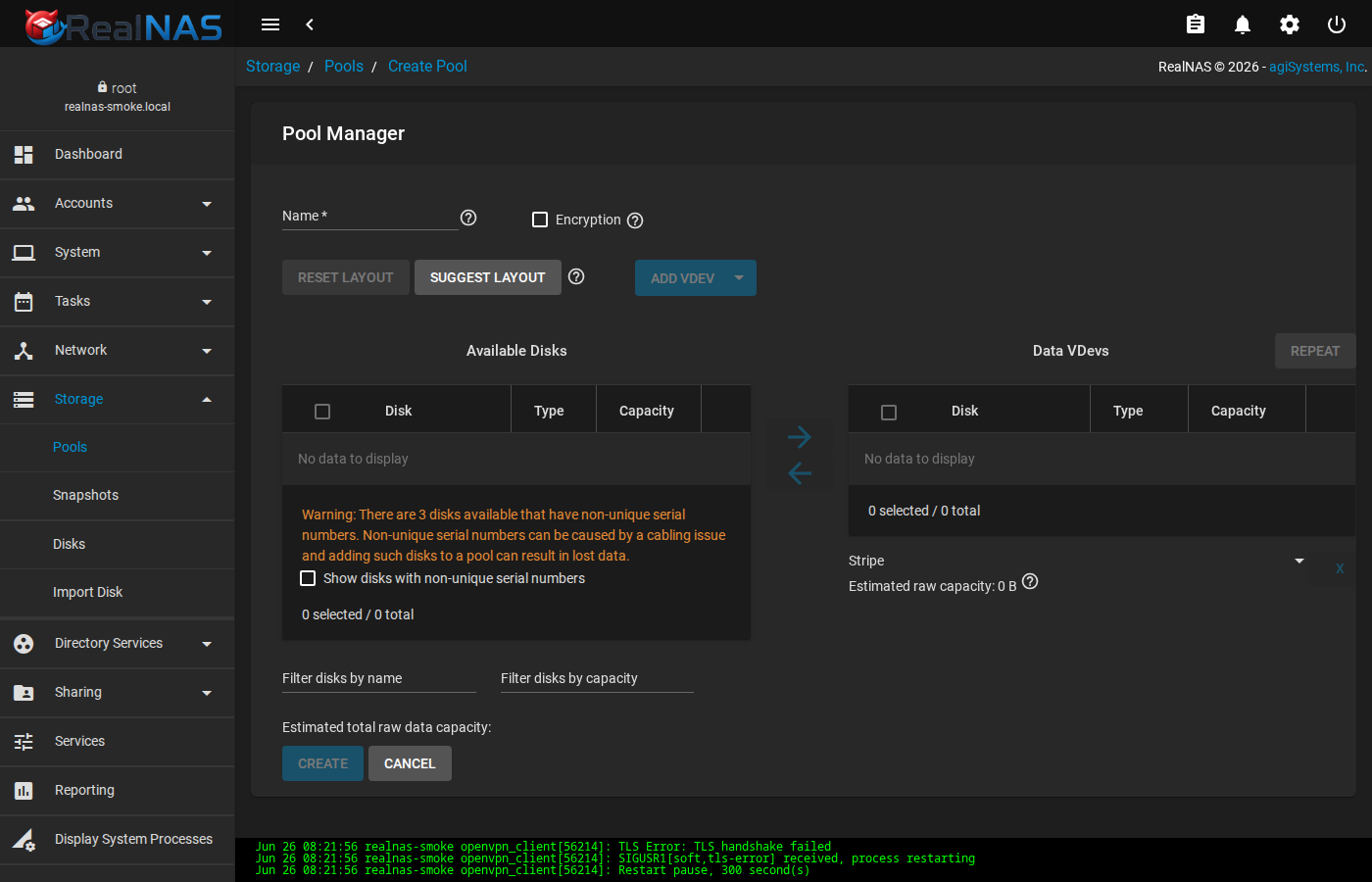The image size is (1372, 882).
Task: Click the Display System Processes icon
Action: point(24,839)
